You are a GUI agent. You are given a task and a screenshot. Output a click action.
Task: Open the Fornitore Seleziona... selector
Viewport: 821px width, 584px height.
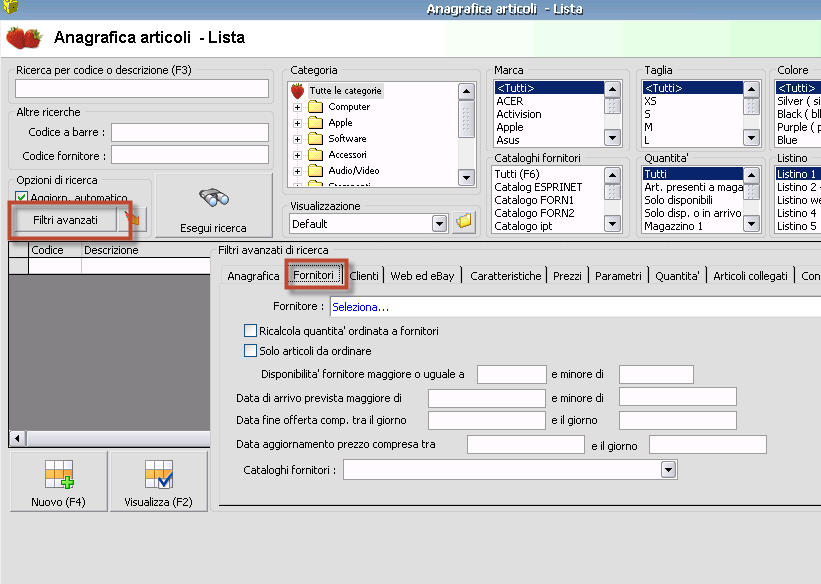pyautogui.click(x=576, y=307)
